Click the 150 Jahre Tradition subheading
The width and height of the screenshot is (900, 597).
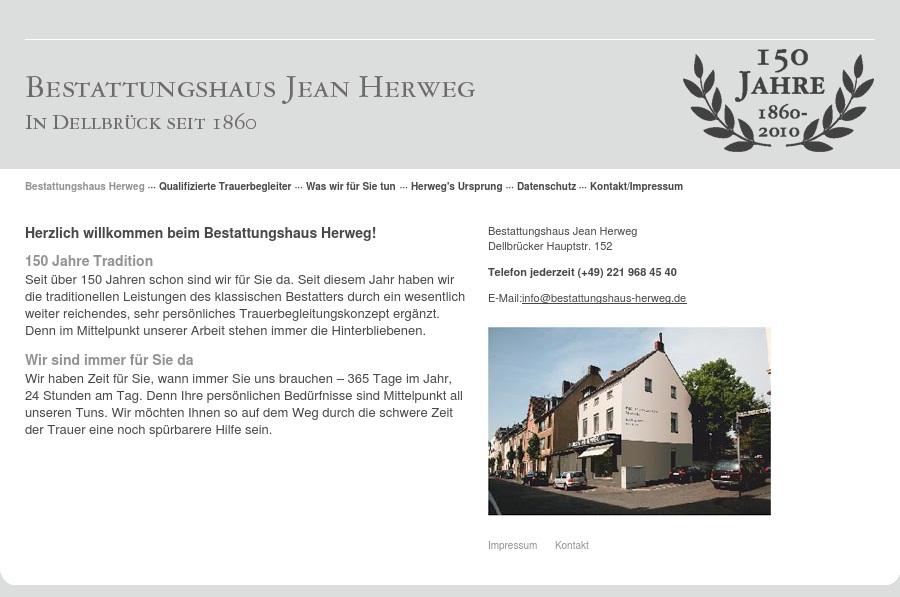tap(89, 260)
